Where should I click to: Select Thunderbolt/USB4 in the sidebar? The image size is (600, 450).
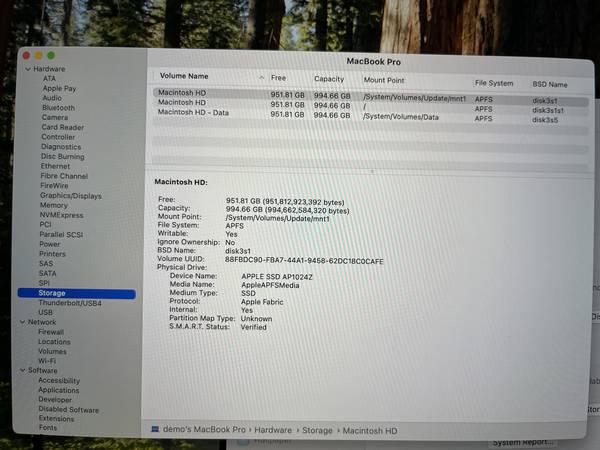pyautogui.click(x=71, y=302)
